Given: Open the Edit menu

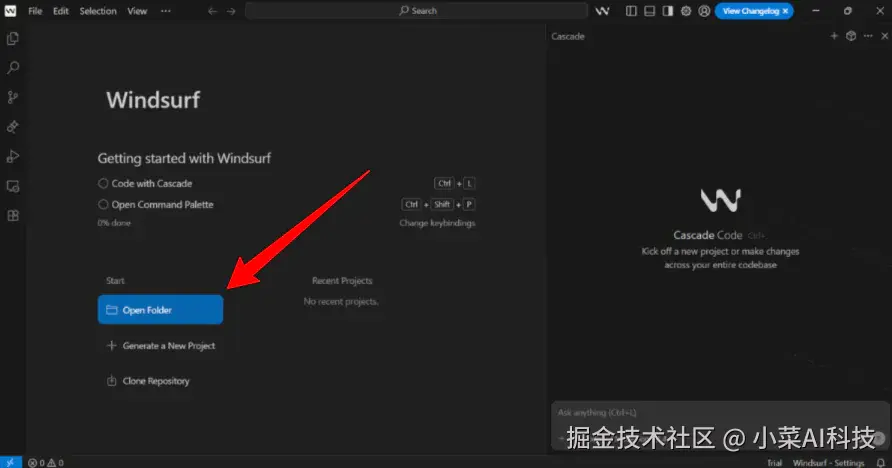Looking at the screenshot, I should tap(61, 11).
